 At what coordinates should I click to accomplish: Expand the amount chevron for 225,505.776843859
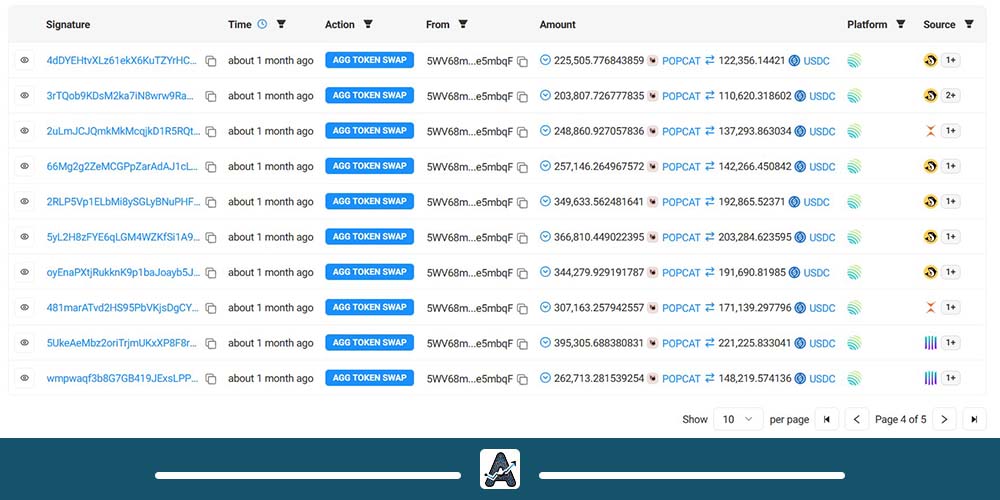(x=545, y=60)
